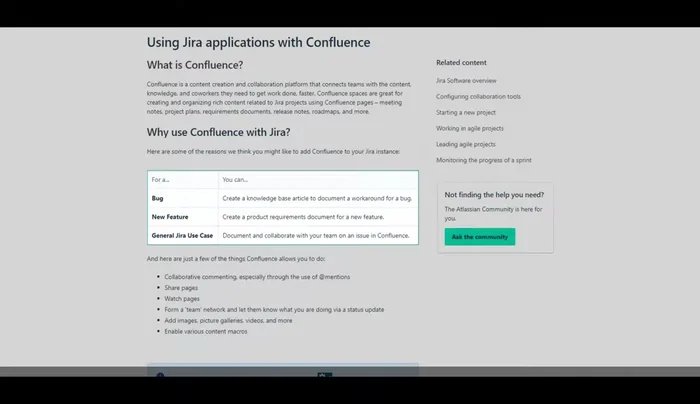Viewport: 700px width, 404px height.
Task: Open the Jira Software overview link
Action: point(466,81)
